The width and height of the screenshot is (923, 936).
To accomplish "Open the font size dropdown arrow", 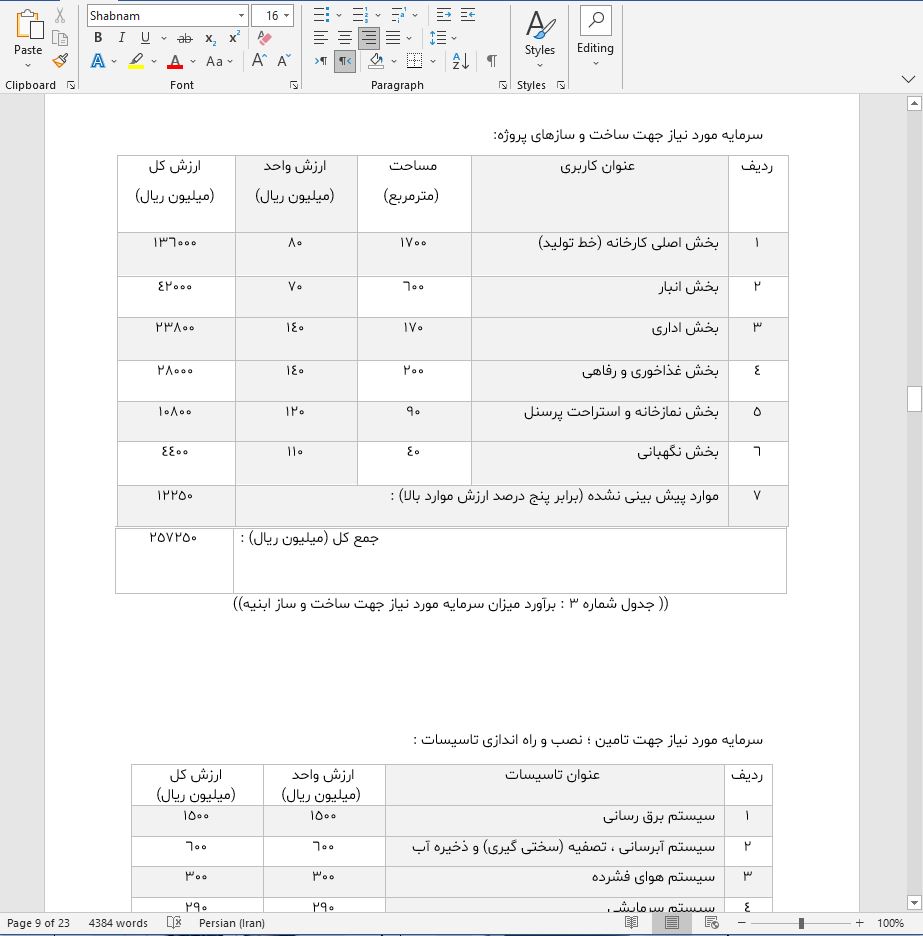I will click(287, 16).
